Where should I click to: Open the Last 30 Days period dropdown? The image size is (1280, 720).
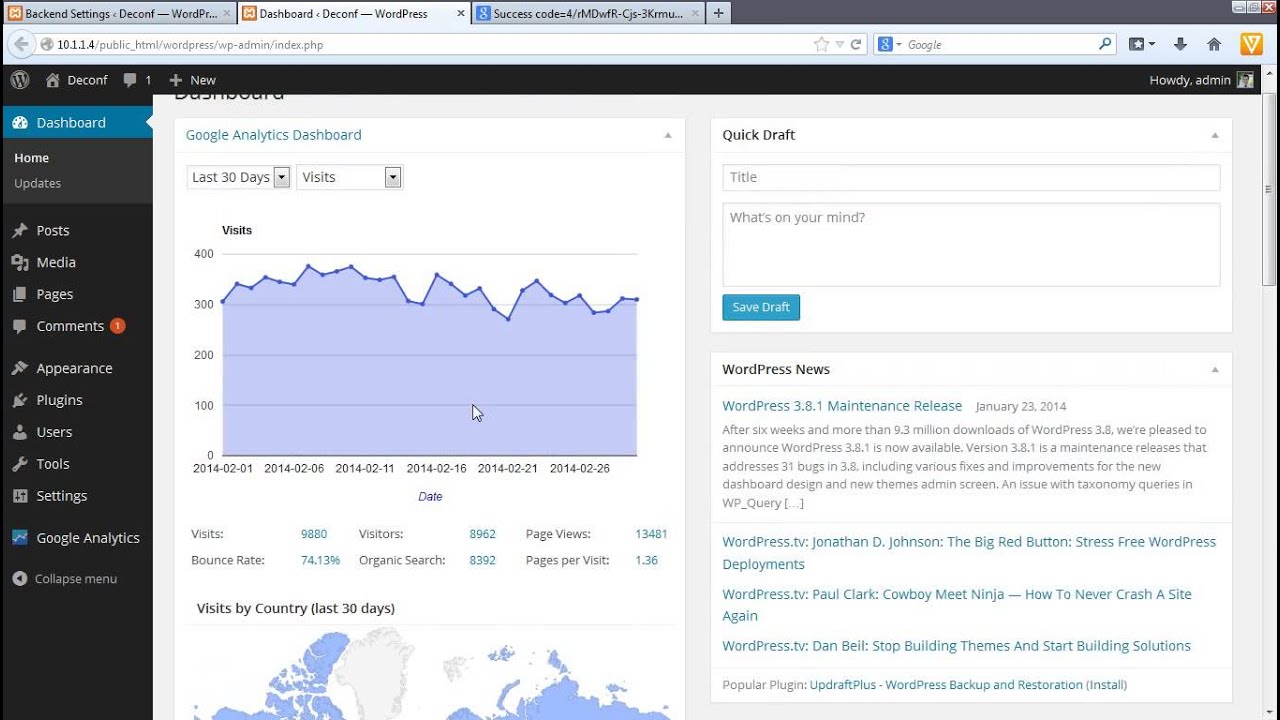click(238, 177)
